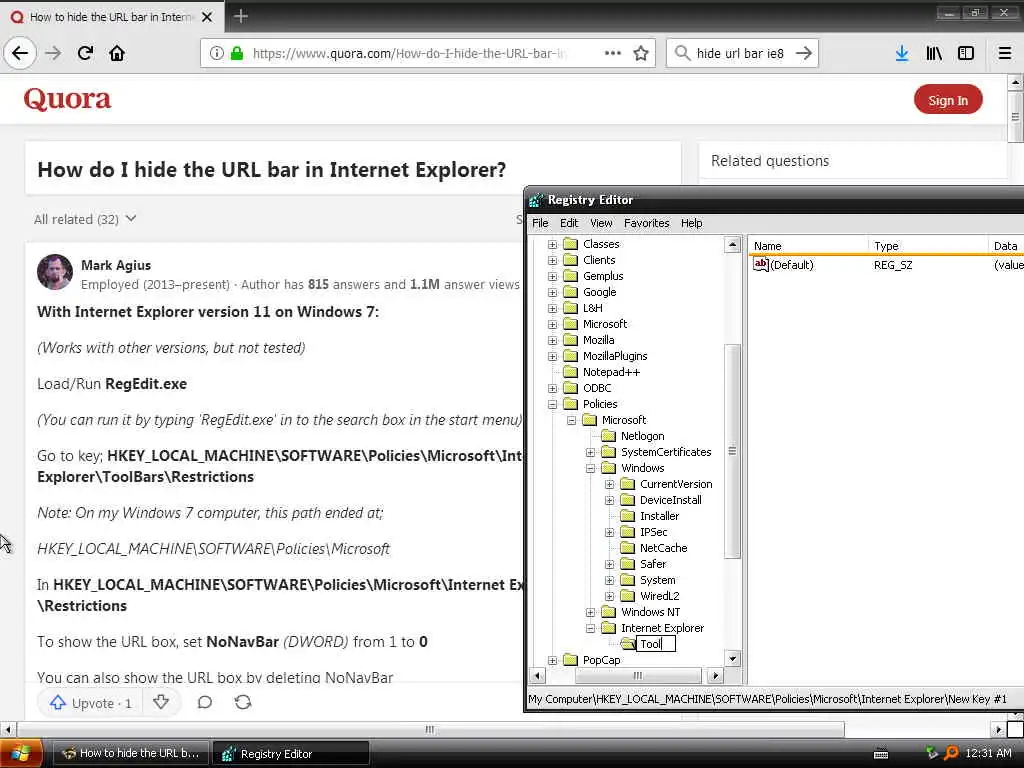This screenshot has height=768, width=1024.
Task: Reload the Quora page
Action: click(x=85, y=53)
